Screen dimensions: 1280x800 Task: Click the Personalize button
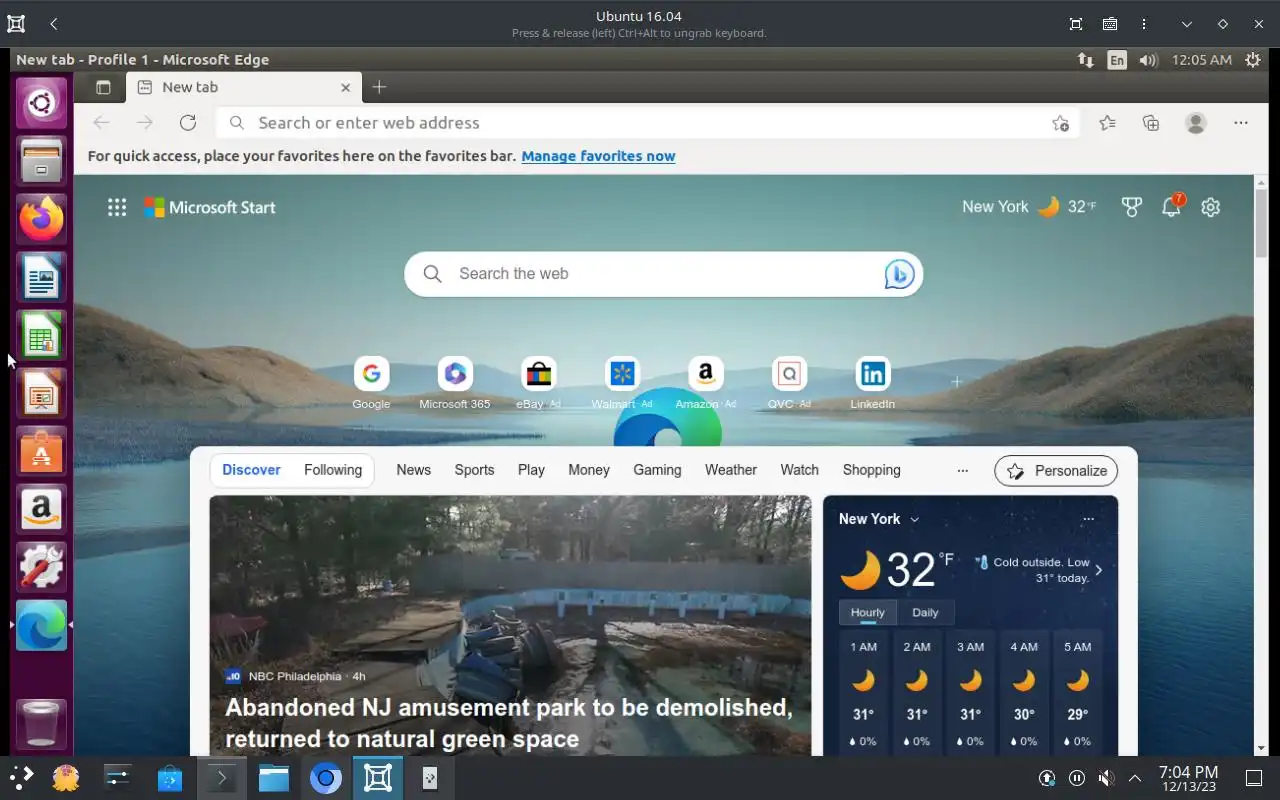tap(1056, 471)
